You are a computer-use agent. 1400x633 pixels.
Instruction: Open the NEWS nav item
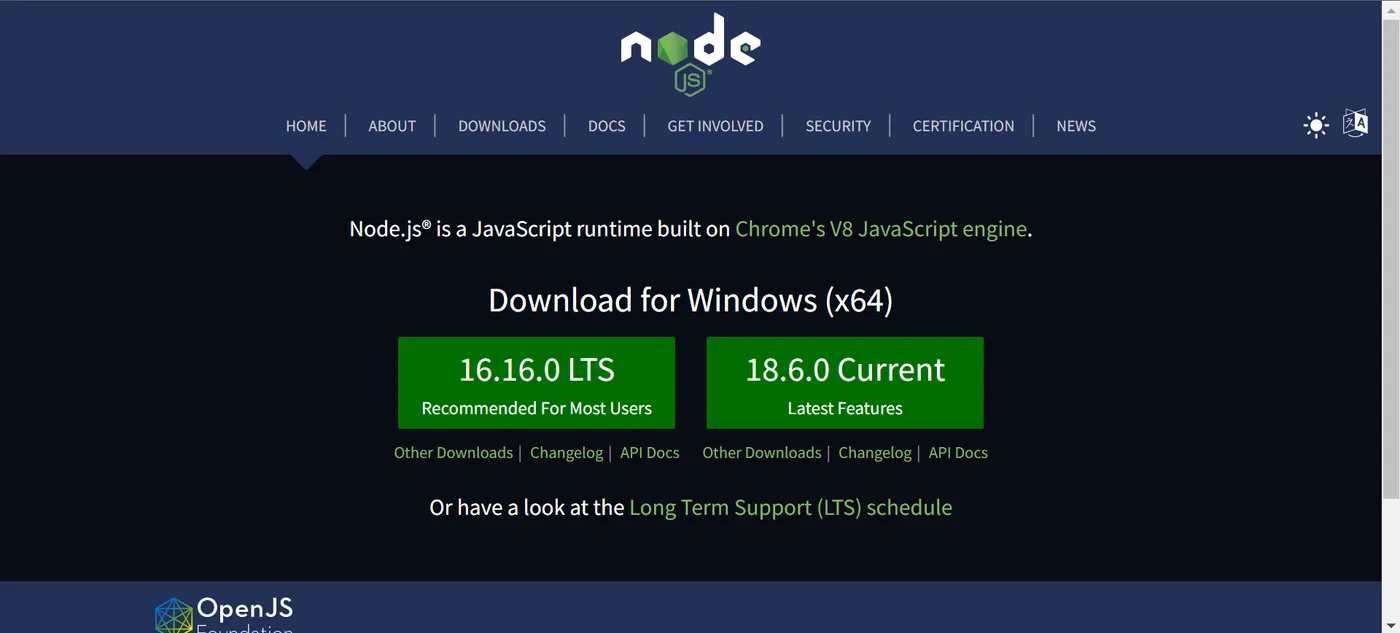point(1076,126)
